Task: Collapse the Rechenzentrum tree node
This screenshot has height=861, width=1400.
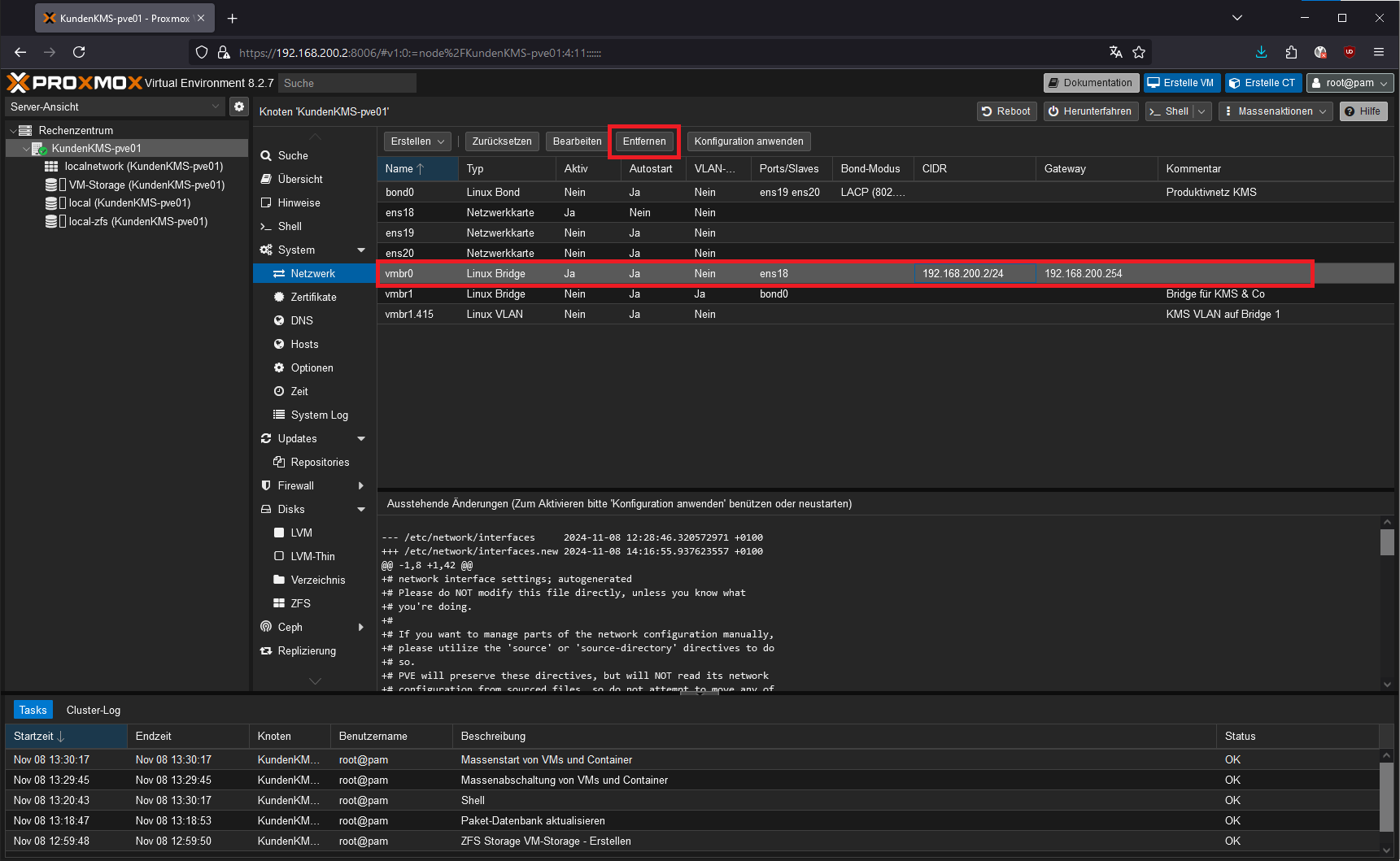Action: pos(13,130)
